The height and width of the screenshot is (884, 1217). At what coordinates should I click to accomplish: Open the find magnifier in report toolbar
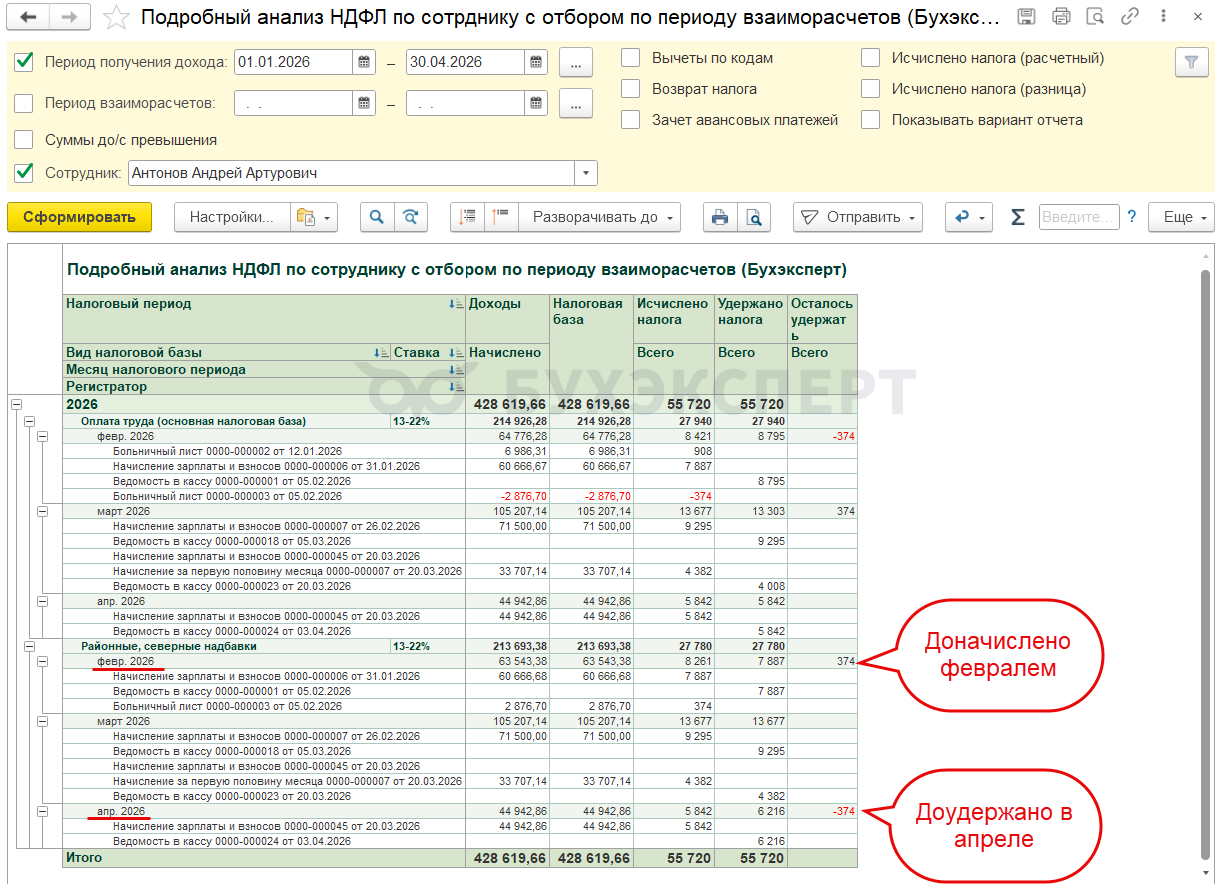(376, 217)
